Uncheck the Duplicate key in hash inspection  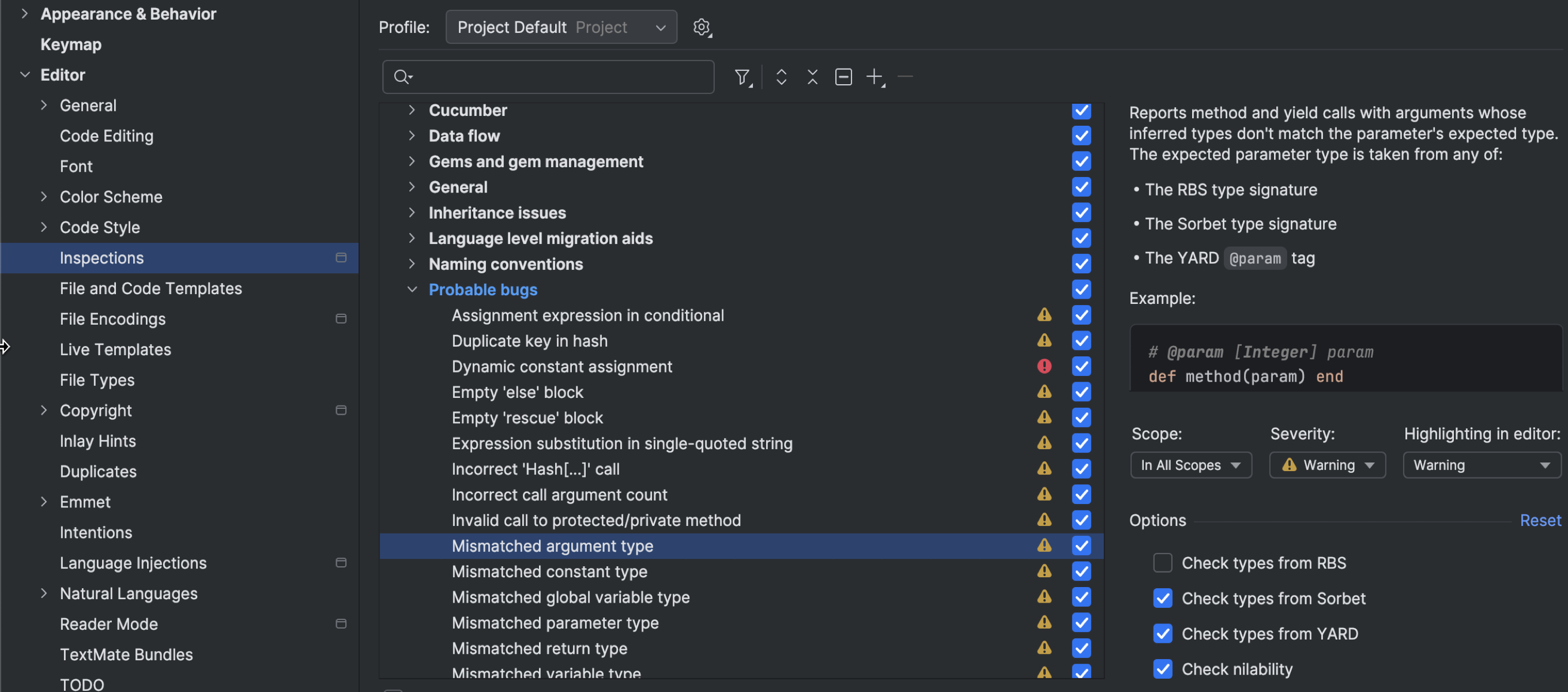pyautogui.click(x=1081, y=340)
